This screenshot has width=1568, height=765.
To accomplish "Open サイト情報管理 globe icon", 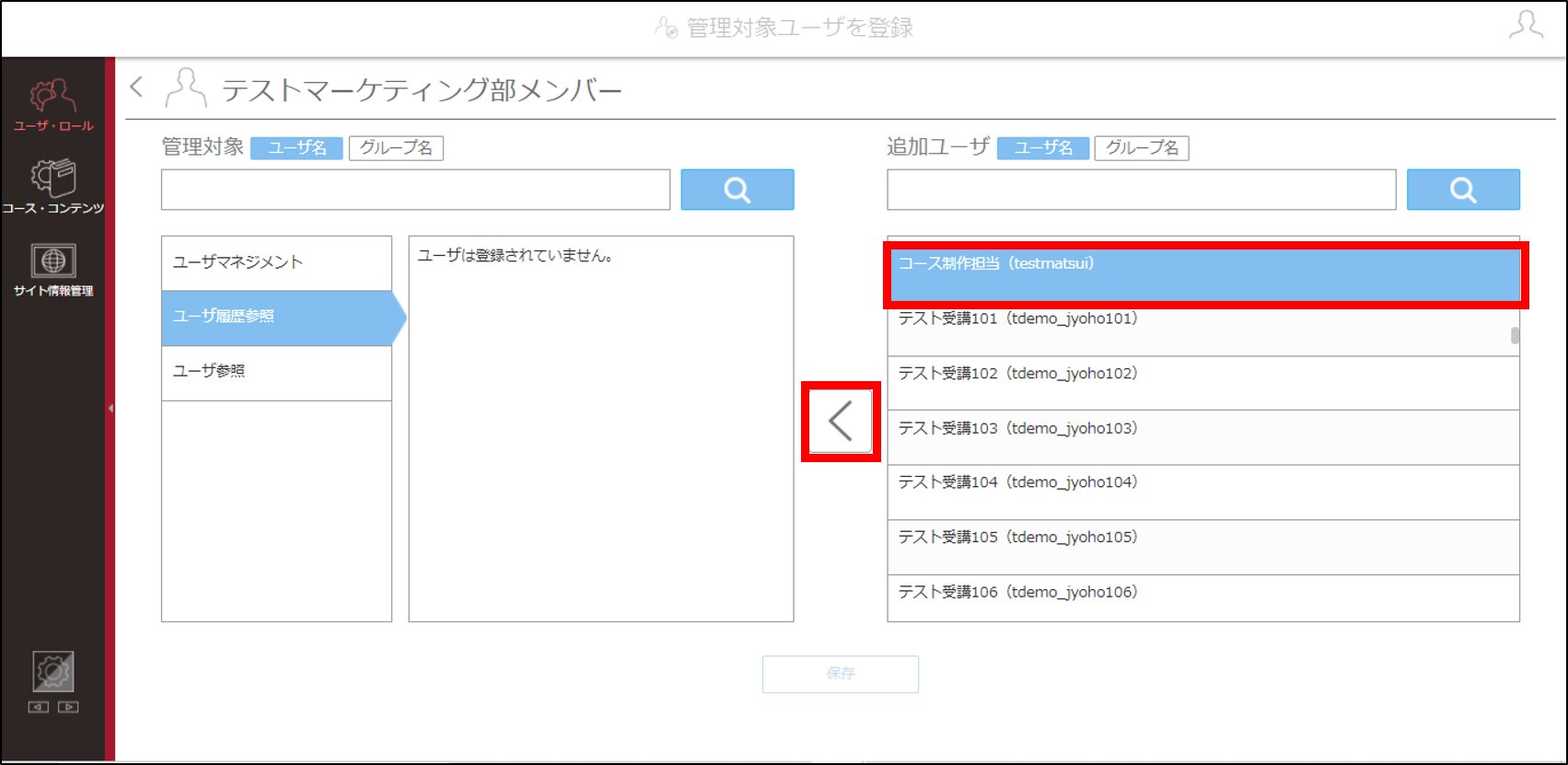I will 52,270.
